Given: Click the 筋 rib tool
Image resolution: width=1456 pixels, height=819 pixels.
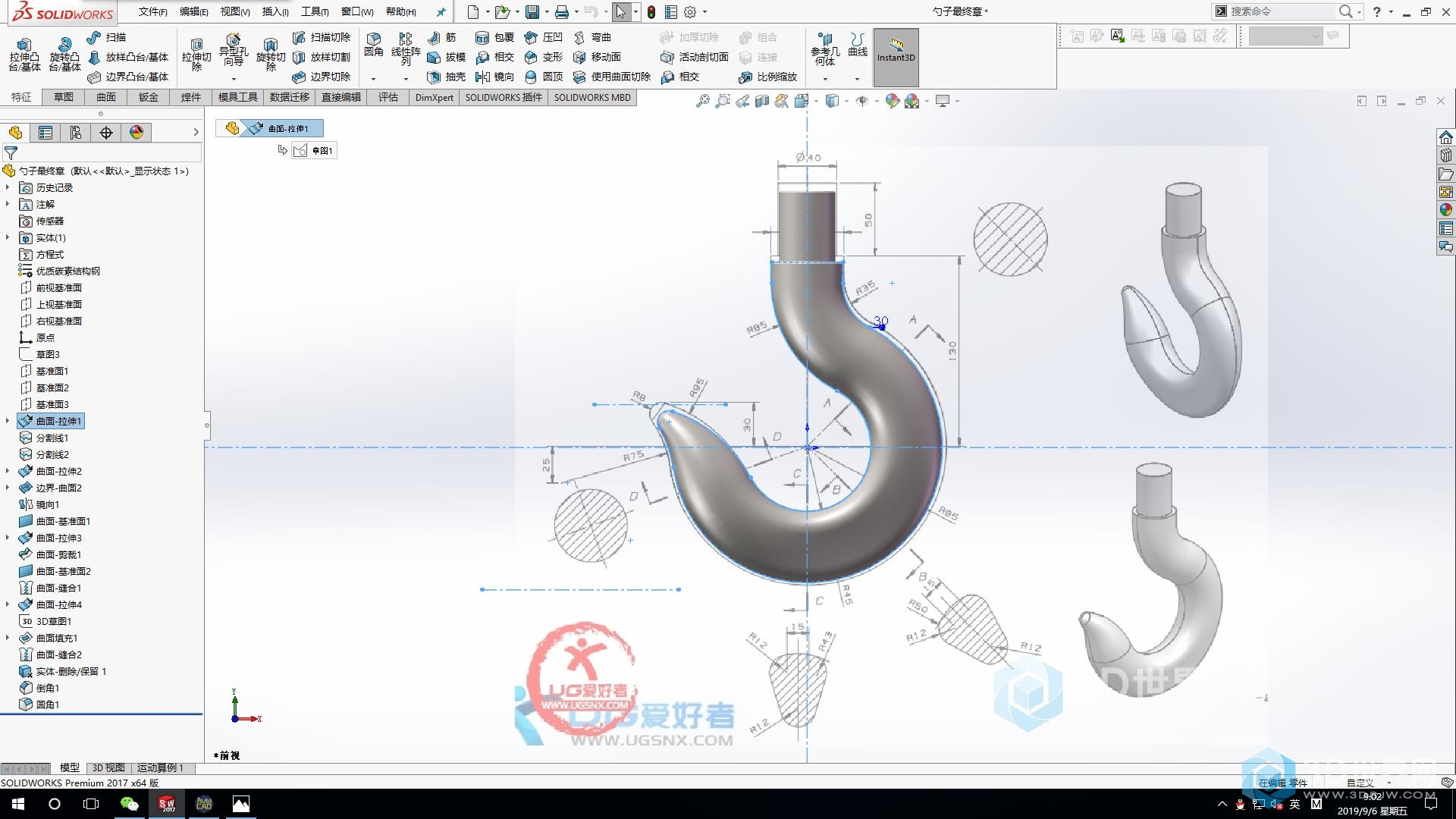Looking at the screenshot, I should pos(442,37).
